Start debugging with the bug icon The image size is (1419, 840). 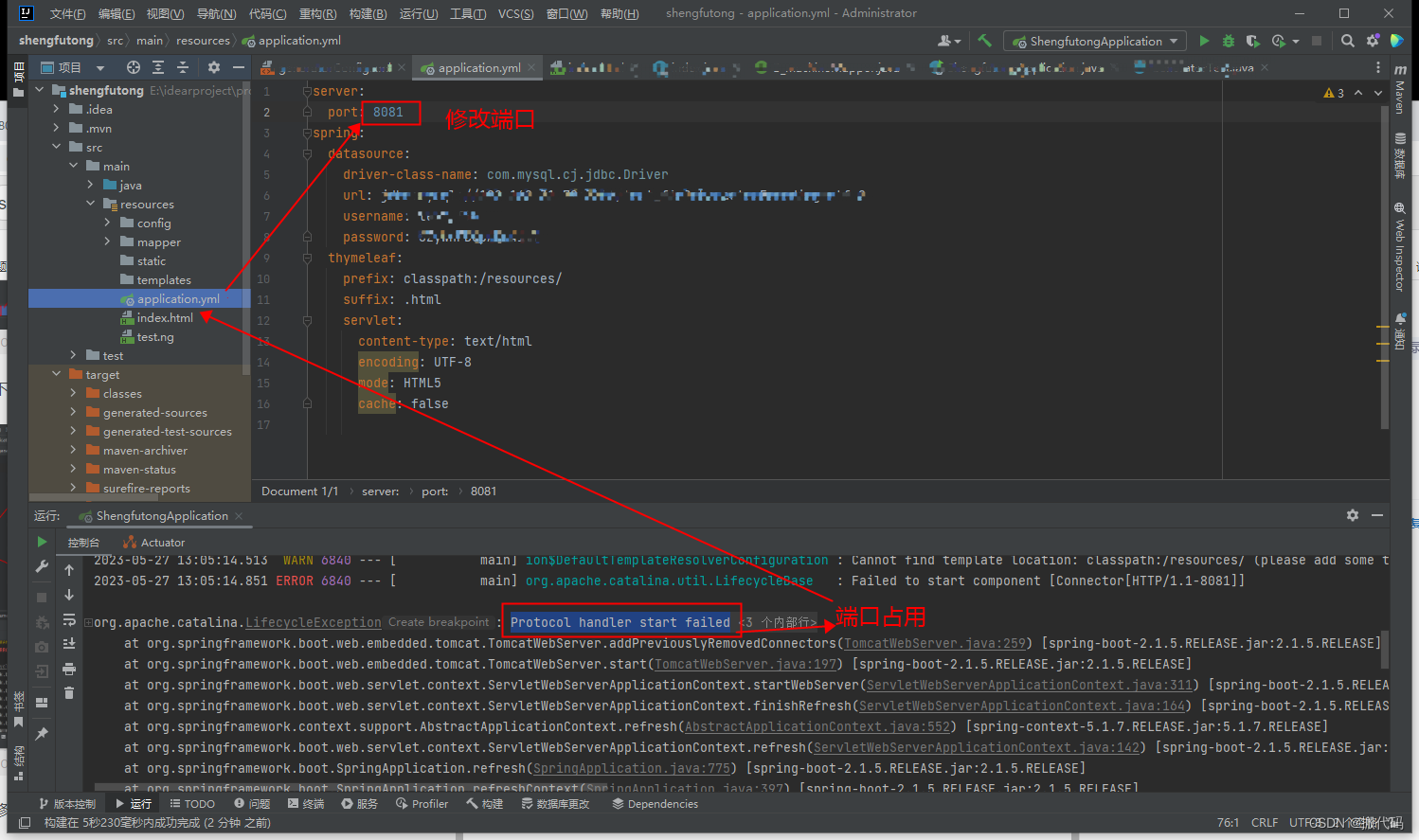(1229, 41)
